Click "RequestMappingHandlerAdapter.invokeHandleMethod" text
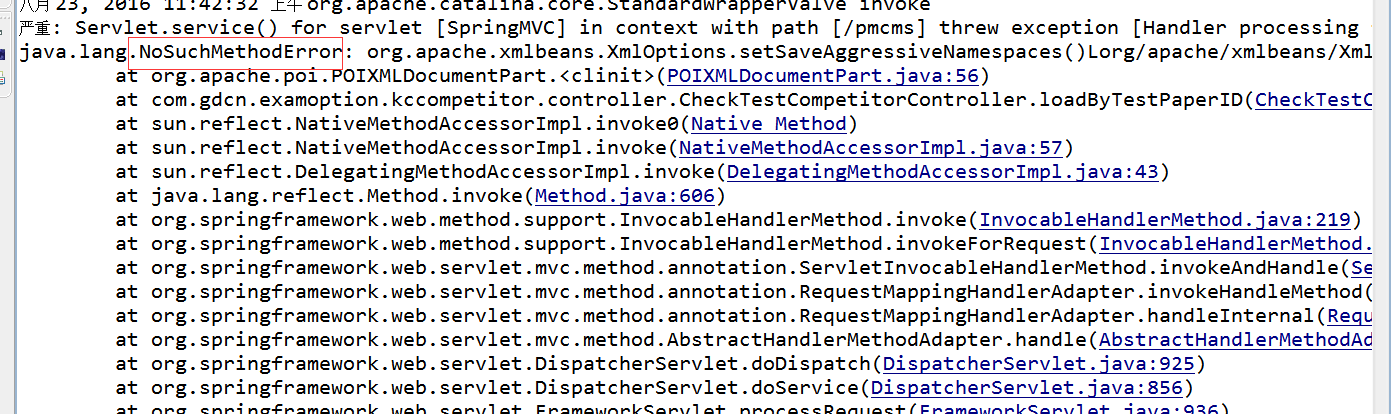This screenshot has width=1391, height=414. click(1081, 292)
